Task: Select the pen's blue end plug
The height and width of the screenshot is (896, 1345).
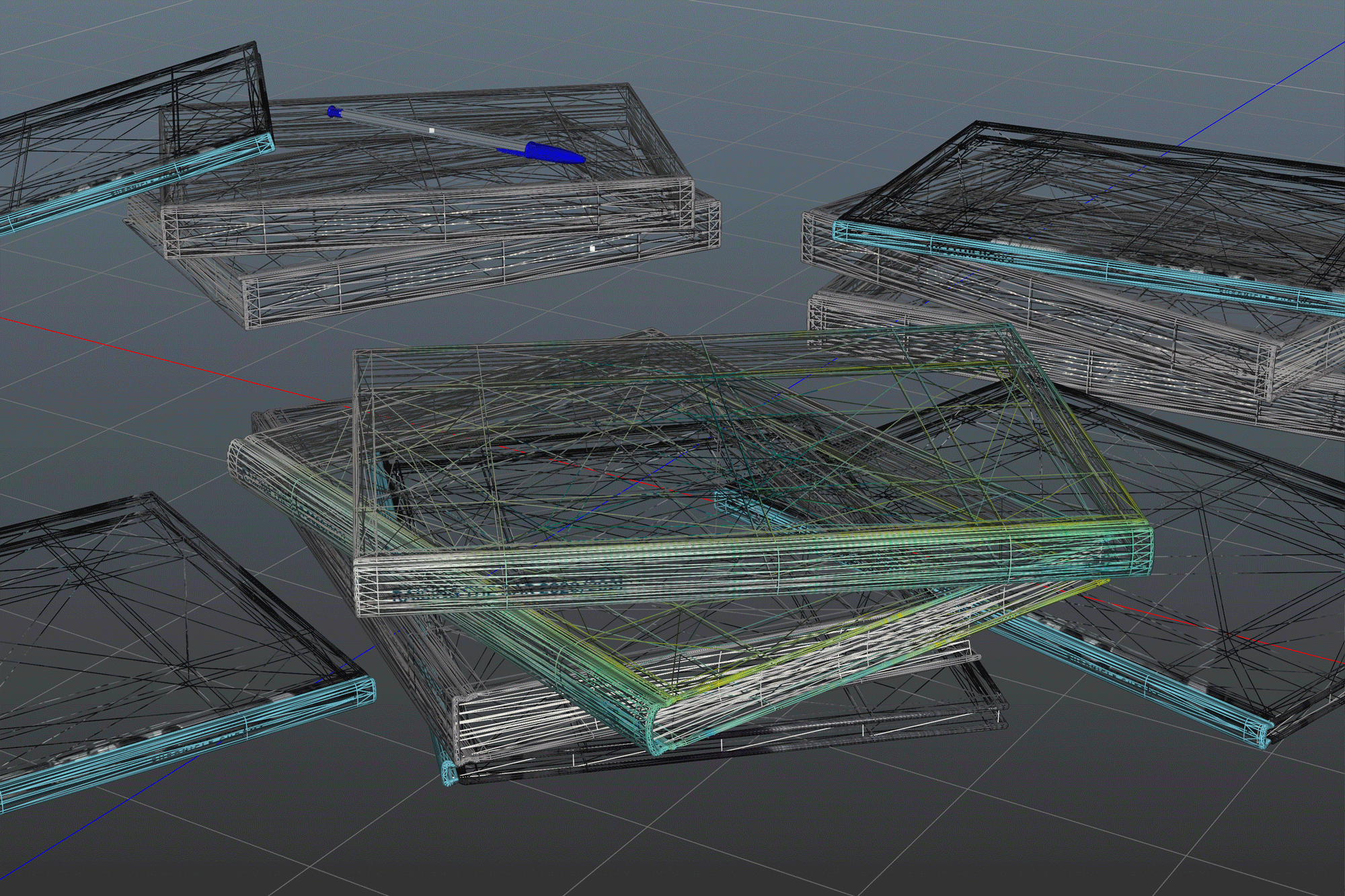Action: 334,112
